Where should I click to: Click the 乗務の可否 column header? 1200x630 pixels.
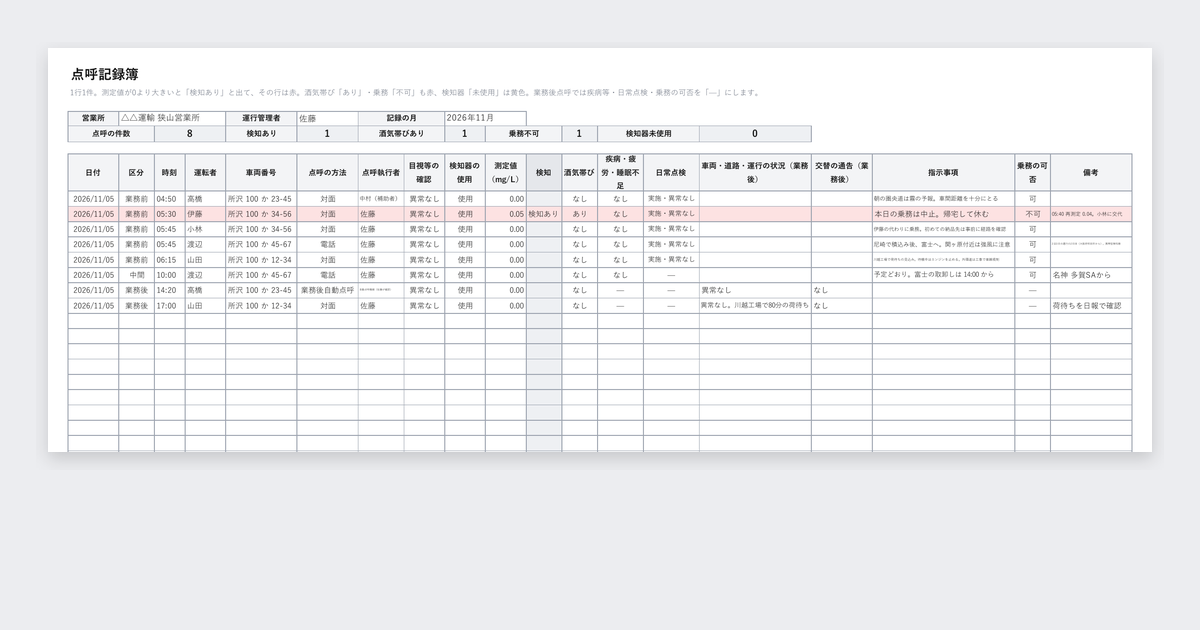(1032, 172)
